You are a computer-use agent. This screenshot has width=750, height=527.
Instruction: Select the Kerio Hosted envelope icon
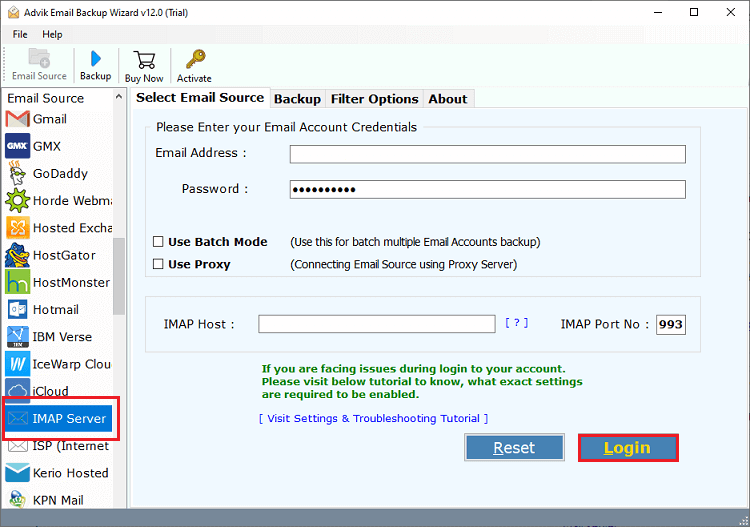click(x=17, y=473)
